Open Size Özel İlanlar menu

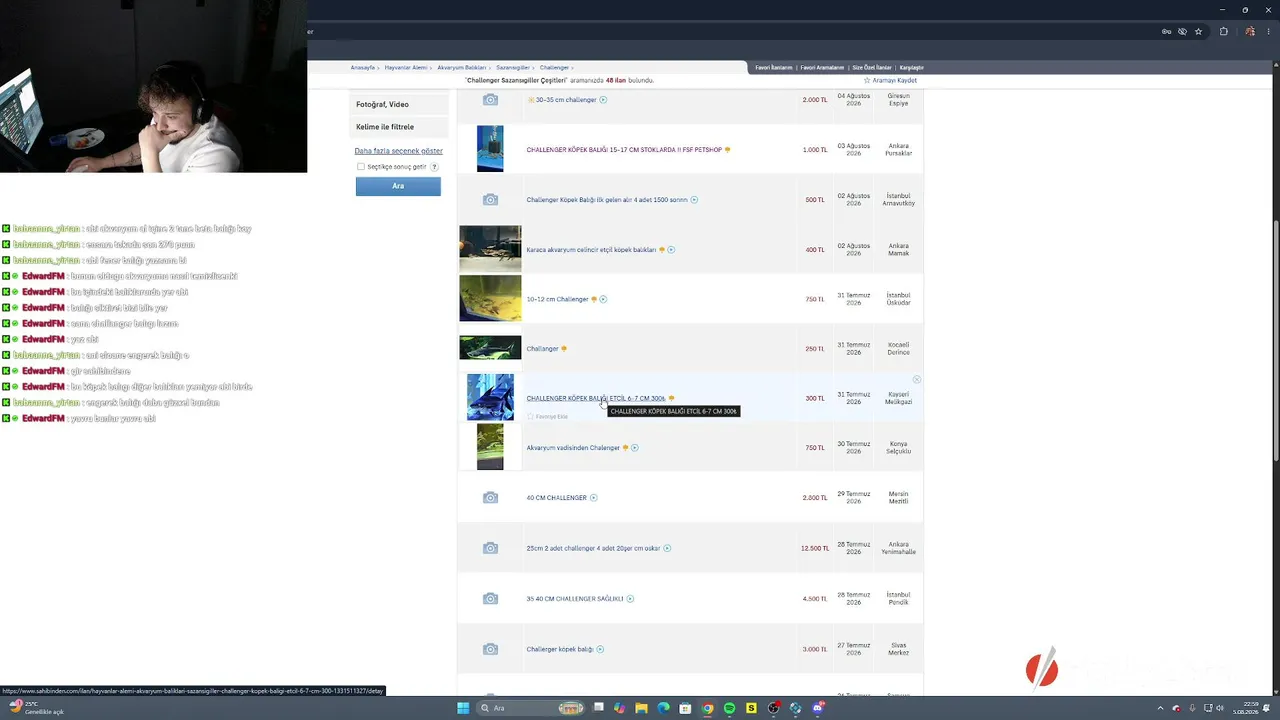871,68
